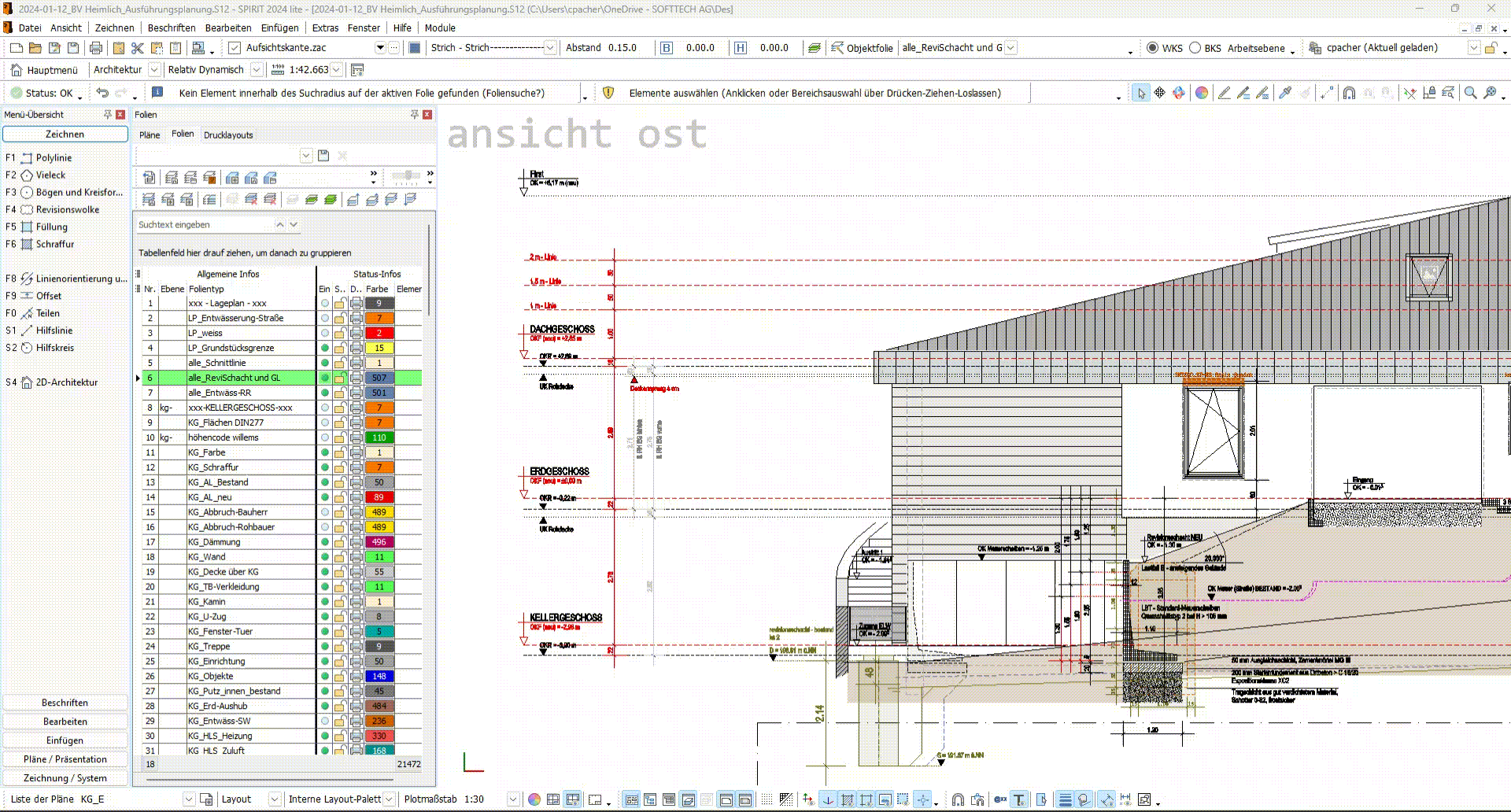Cut selection with the scissors icon
This screenshot has height=812, width=1511.
[137, 47]
